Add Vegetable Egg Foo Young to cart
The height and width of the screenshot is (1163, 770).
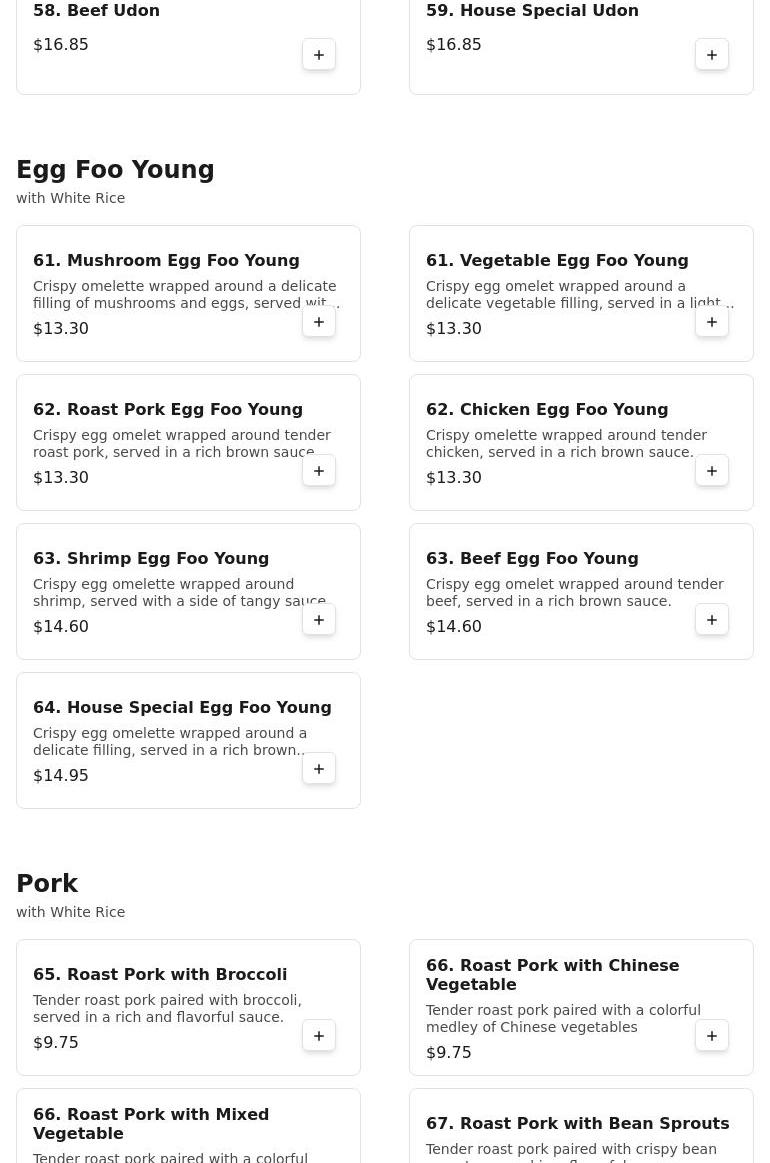click(x=711, y=322)
